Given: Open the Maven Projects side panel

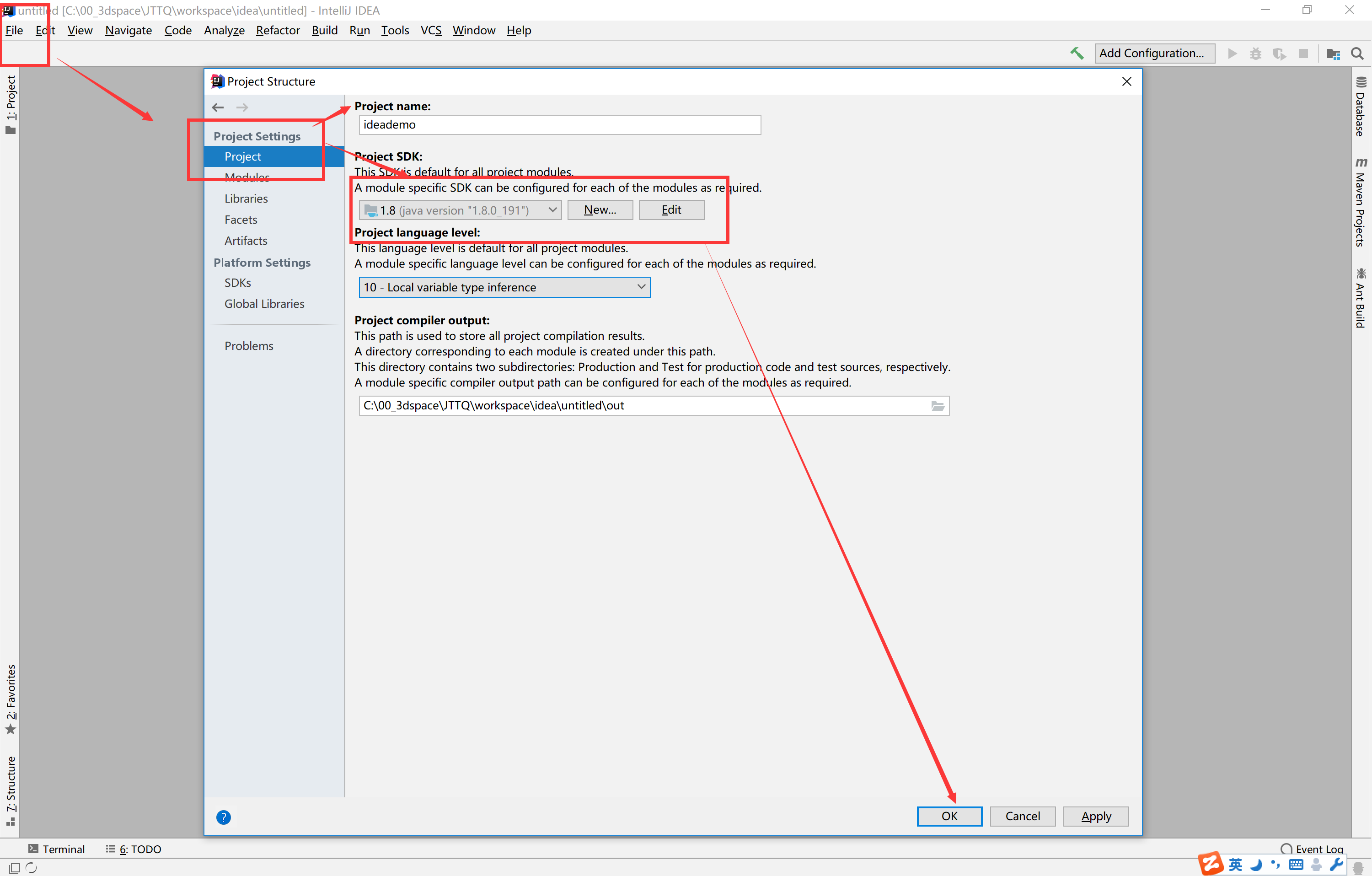Looking at the screenshot, I should (1360, 203).
